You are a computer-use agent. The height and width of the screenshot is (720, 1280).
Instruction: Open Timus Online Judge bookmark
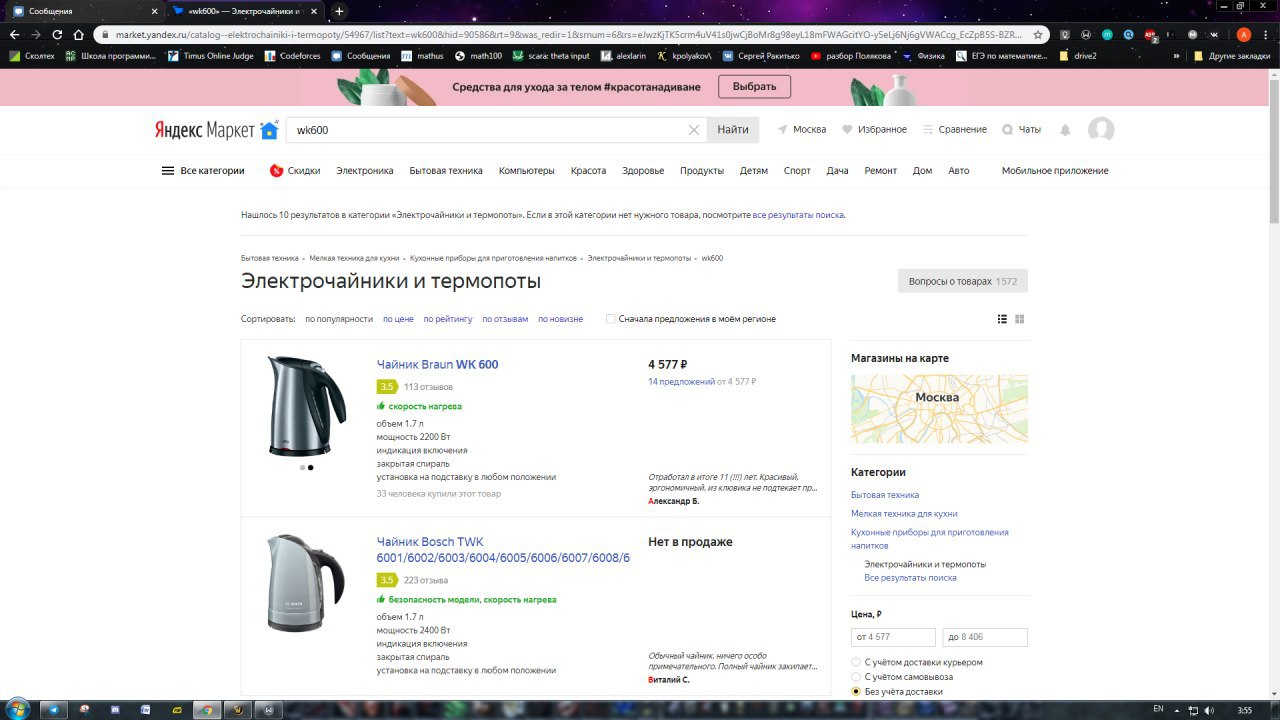click(x=211, y=56)
